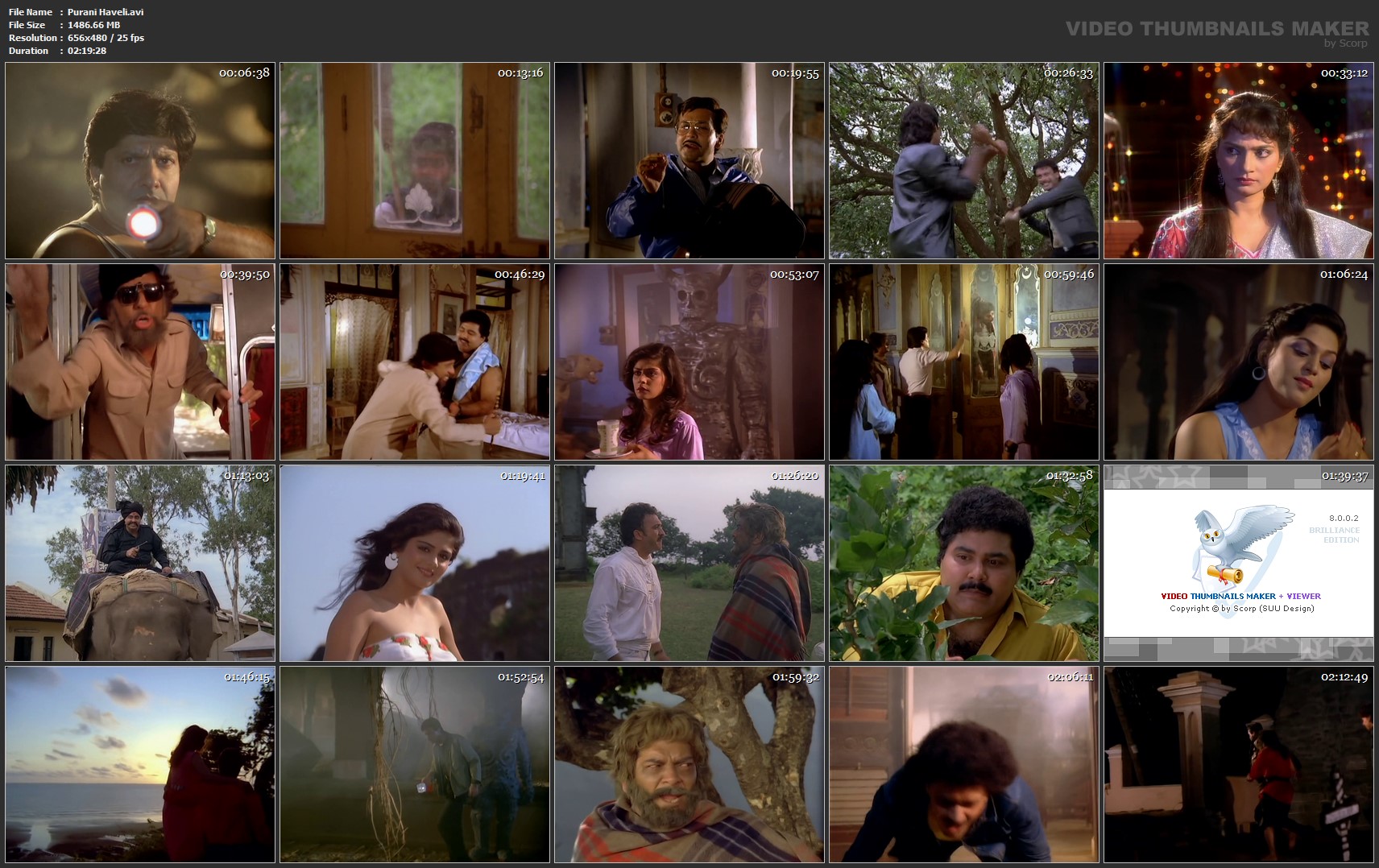Choose the thumbnail at 01:59:32

pos(689,765)
